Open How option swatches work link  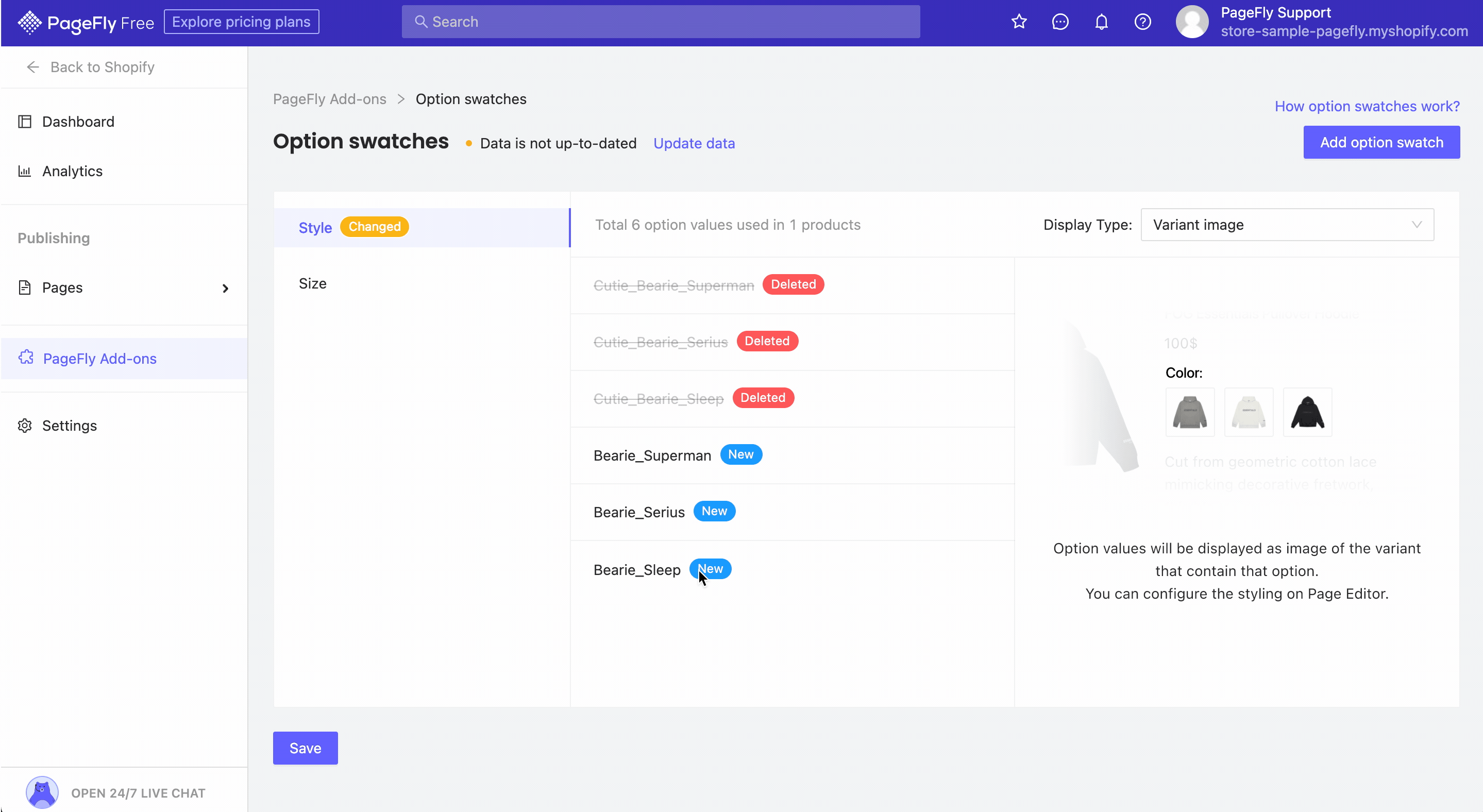click(x=1367, y=107)
